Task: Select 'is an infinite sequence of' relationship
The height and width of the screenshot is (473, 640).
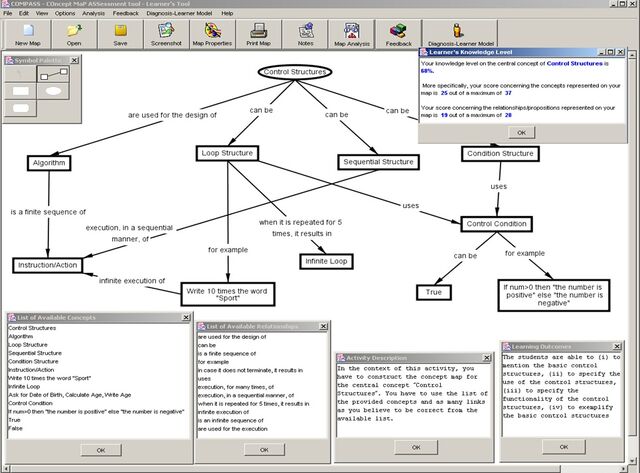Action: (x=231, y=420)
